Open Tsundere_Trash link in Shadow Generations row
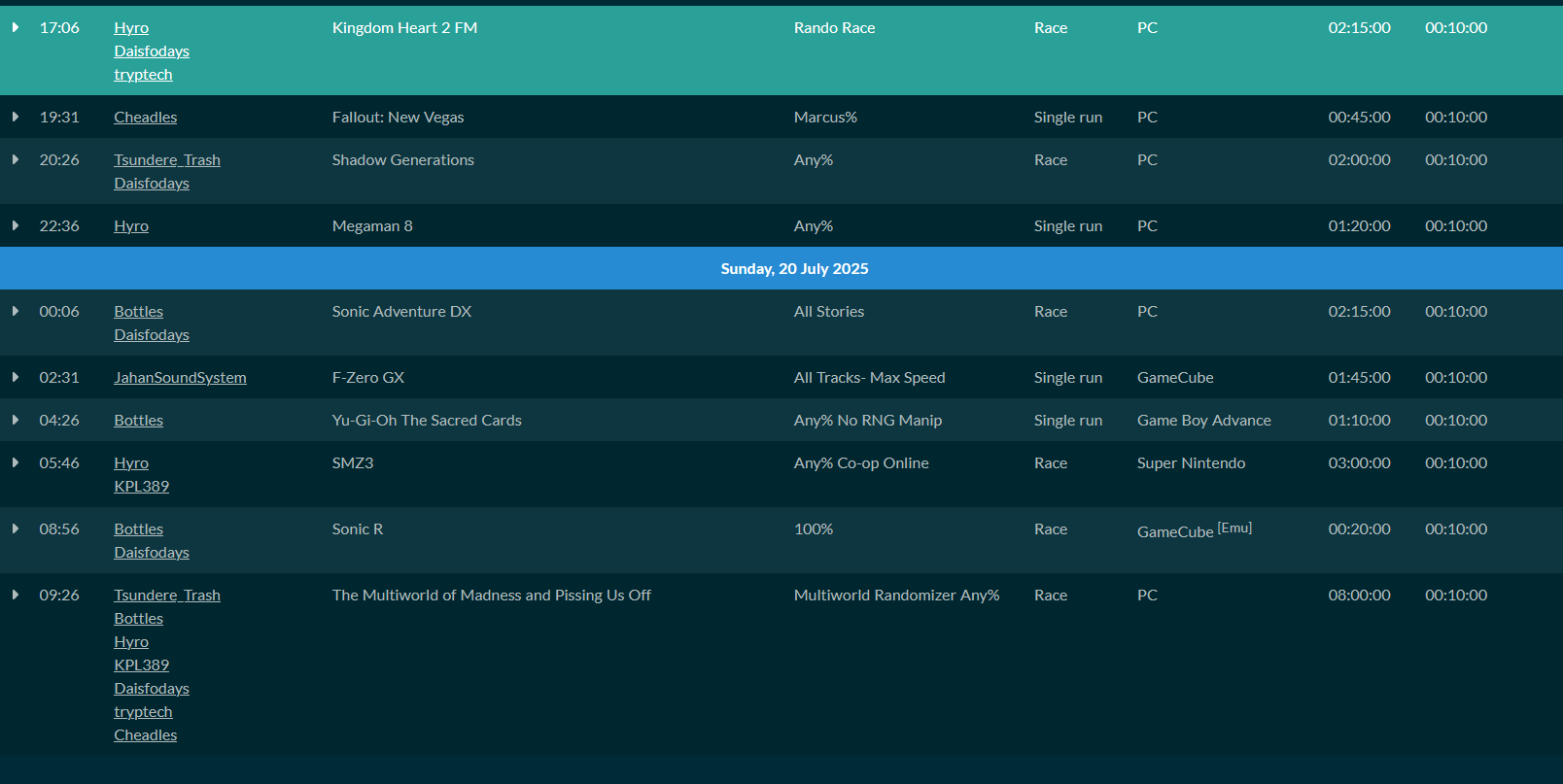This screenshot has height=784, width=1563. click(x=167, y=160)
